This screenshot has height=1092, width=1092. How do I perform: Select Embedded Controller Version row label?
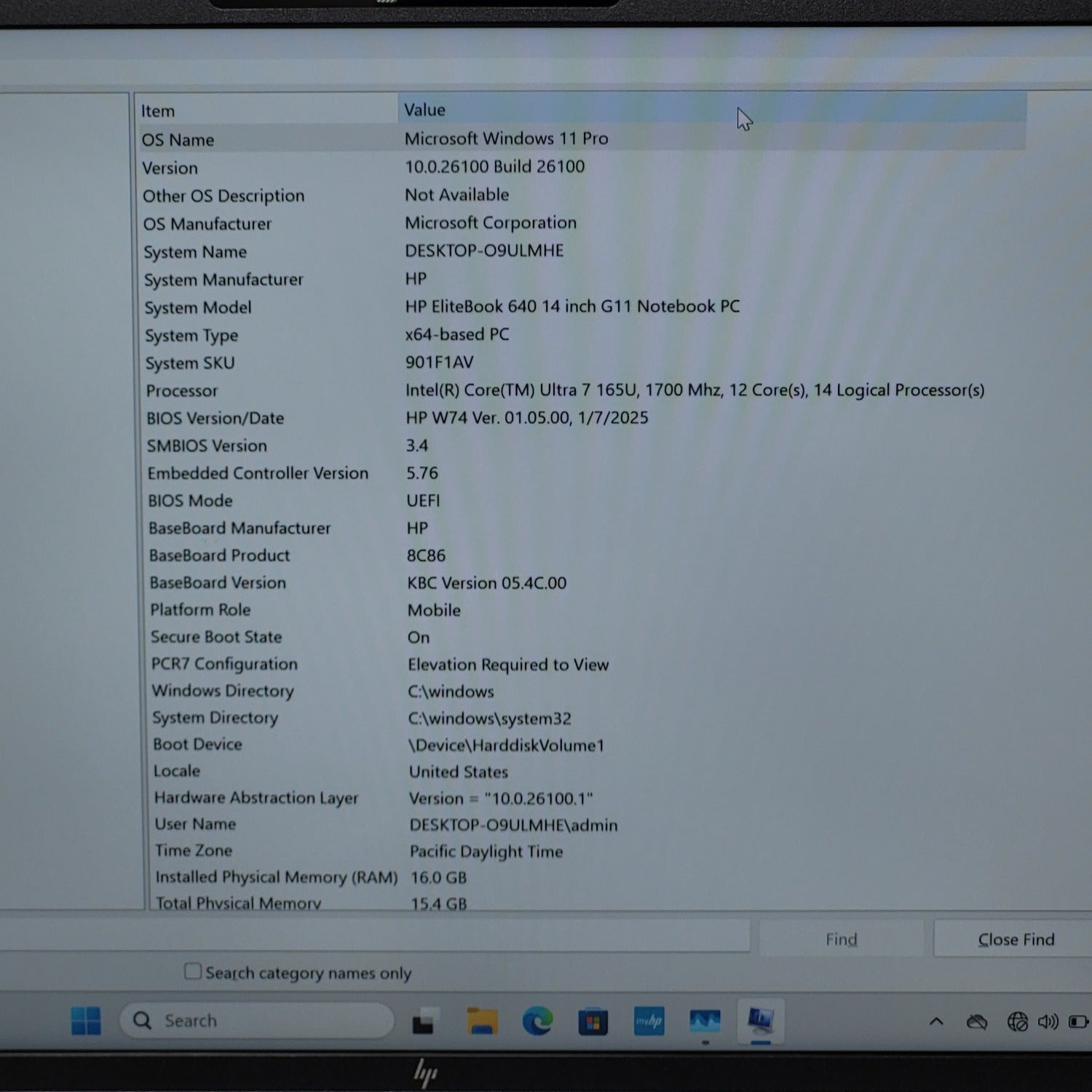click(258, 473)
